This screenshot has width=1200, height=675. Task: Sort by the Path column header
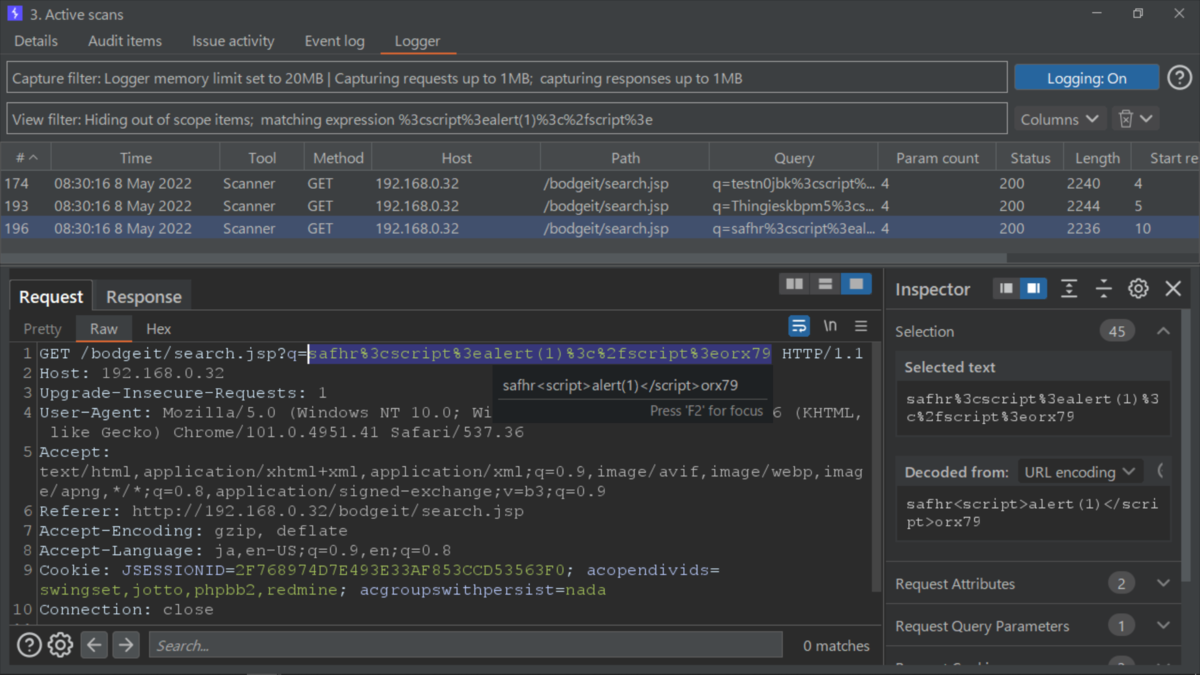coord(626,157)
